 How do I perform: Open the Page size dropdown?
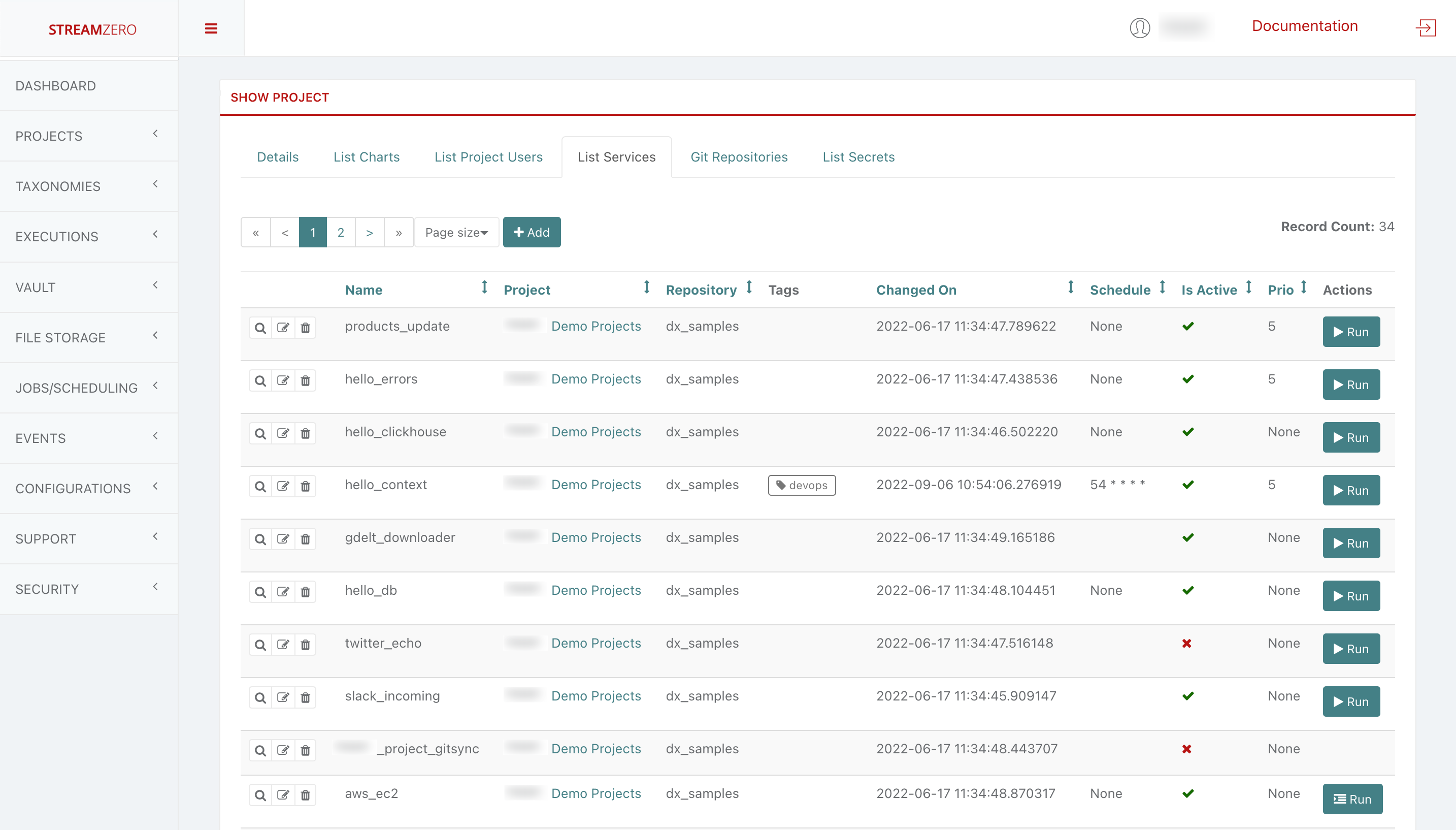point(456,232)
